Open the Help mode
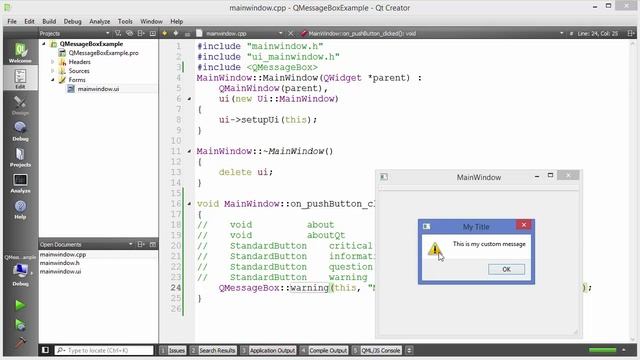Viewport: 640px width, 360px height. pos(20,209)
